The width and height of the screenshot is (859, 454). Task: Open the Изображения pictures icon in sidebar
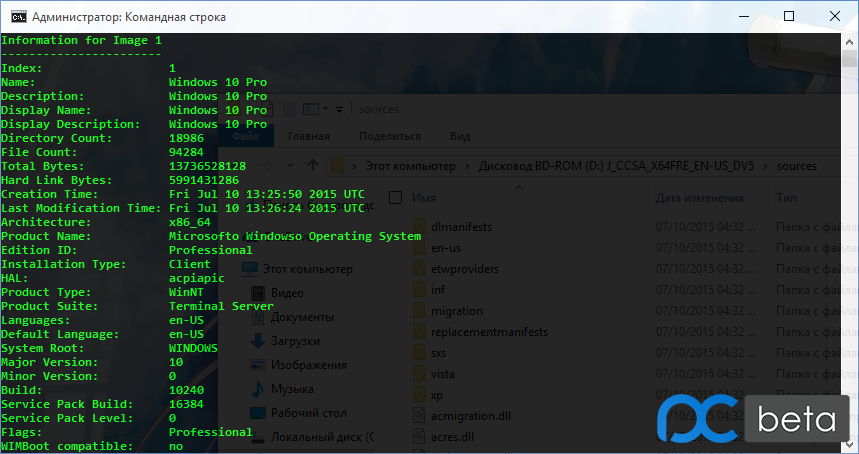[x=257, y=365]
